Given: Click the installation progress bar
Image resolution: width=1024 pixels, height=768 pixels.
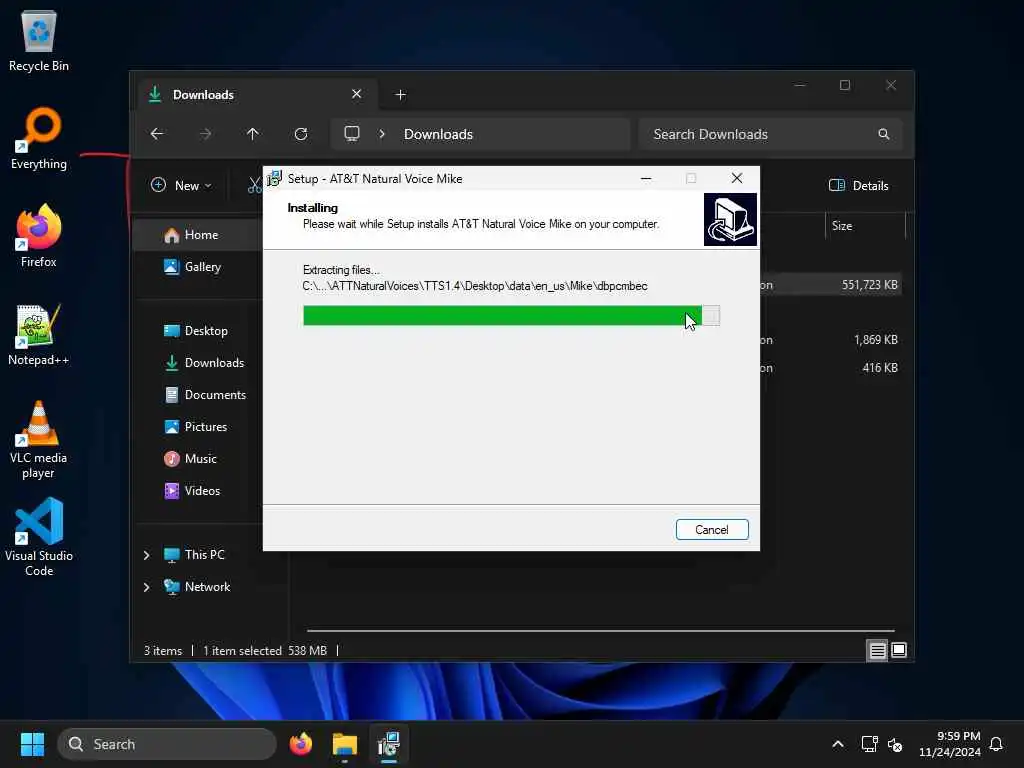Looking at the screenshot, I should [x=511, y=315].
